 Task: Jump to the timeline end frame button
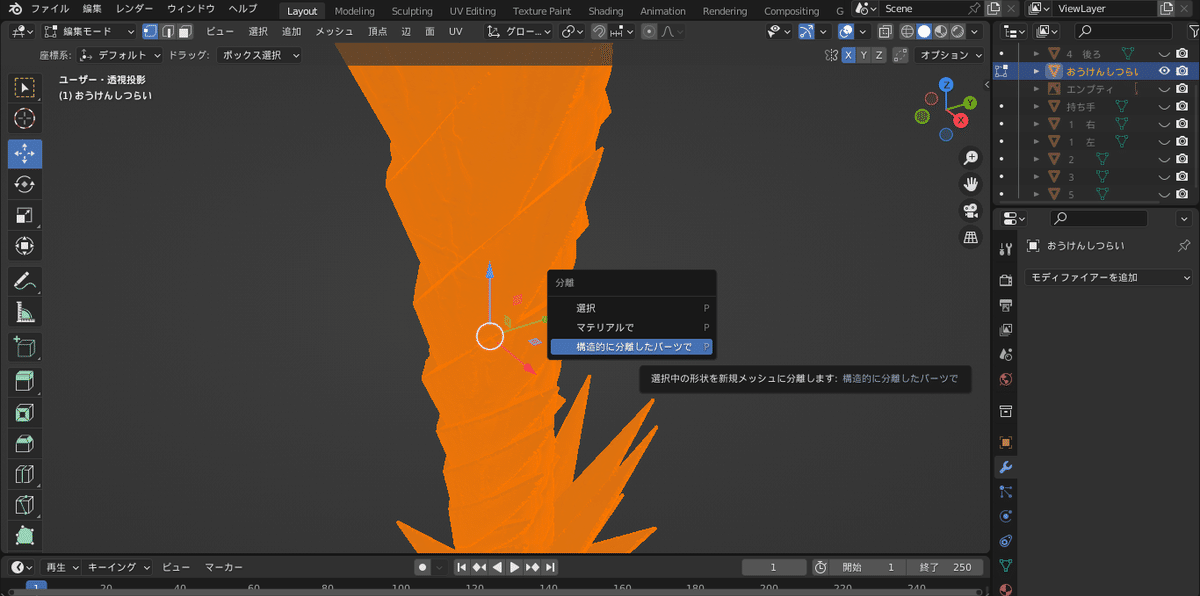click(x=550, y=567)
